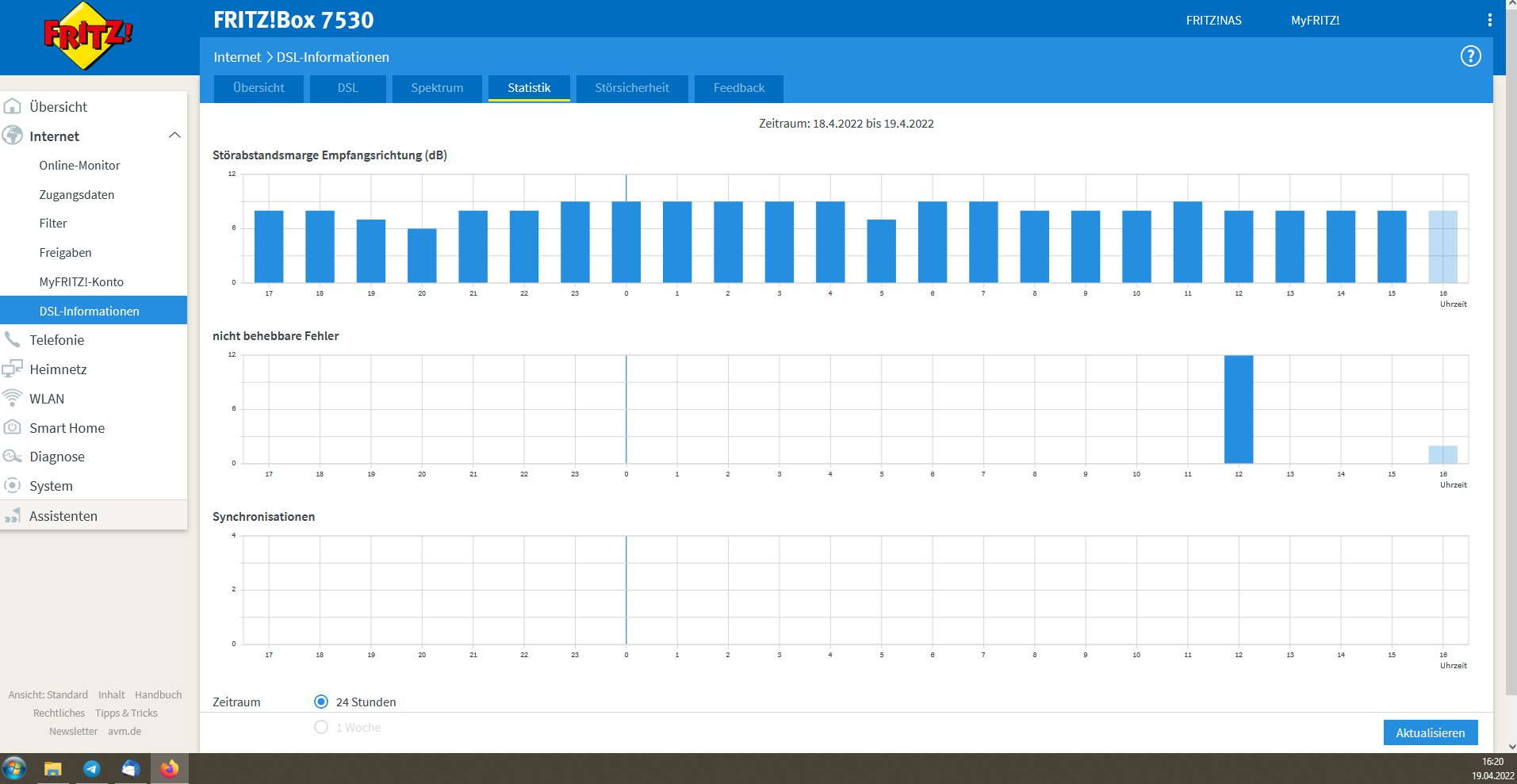Click the Aktualisieren button
Viewport: 1517px width, 784px height.
pos(1431,732)
